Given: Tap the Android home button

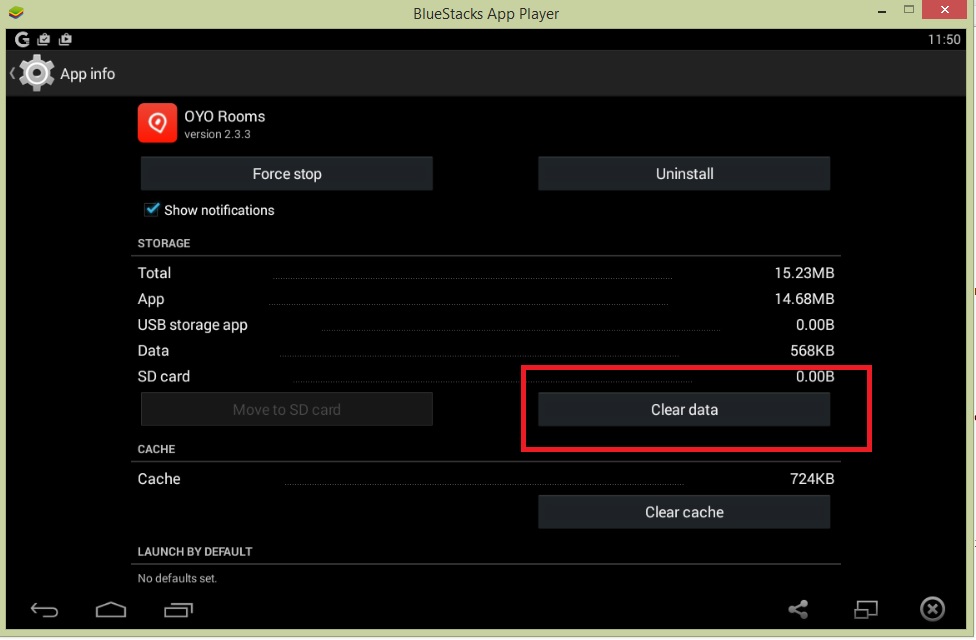Looking at the screenshot, I should pyautogui.click(x=111, y=609).
